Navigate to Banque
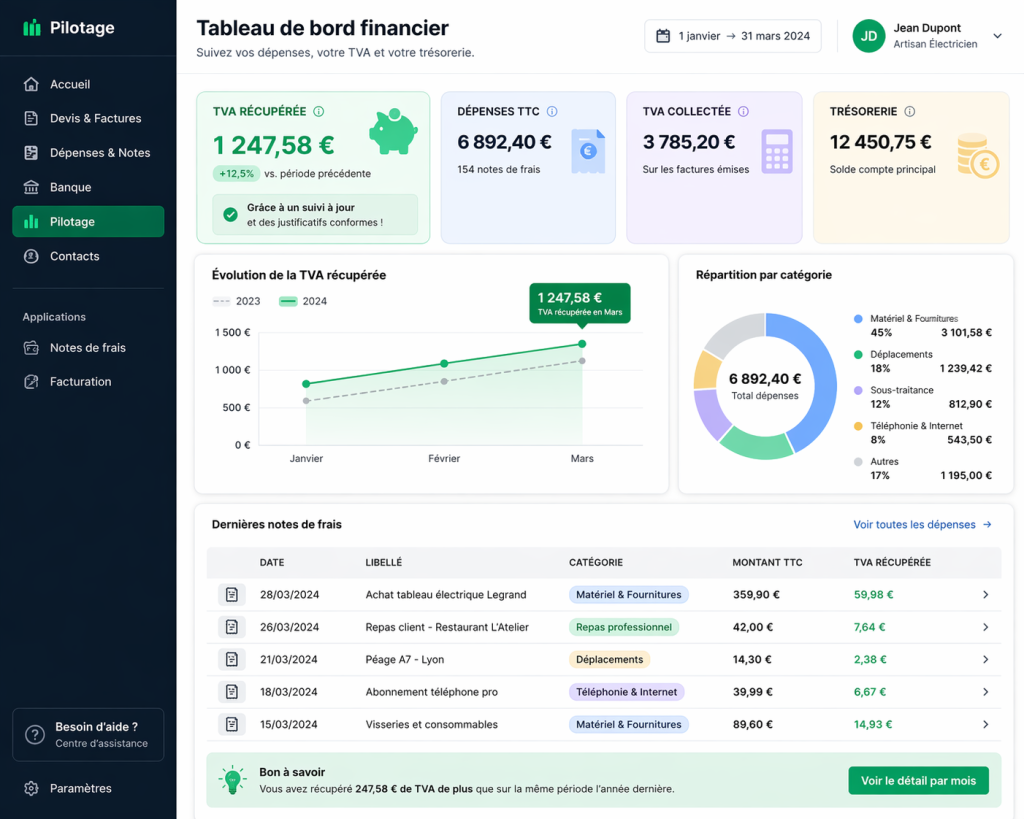The image size is (1024, 819). (88, 187)
